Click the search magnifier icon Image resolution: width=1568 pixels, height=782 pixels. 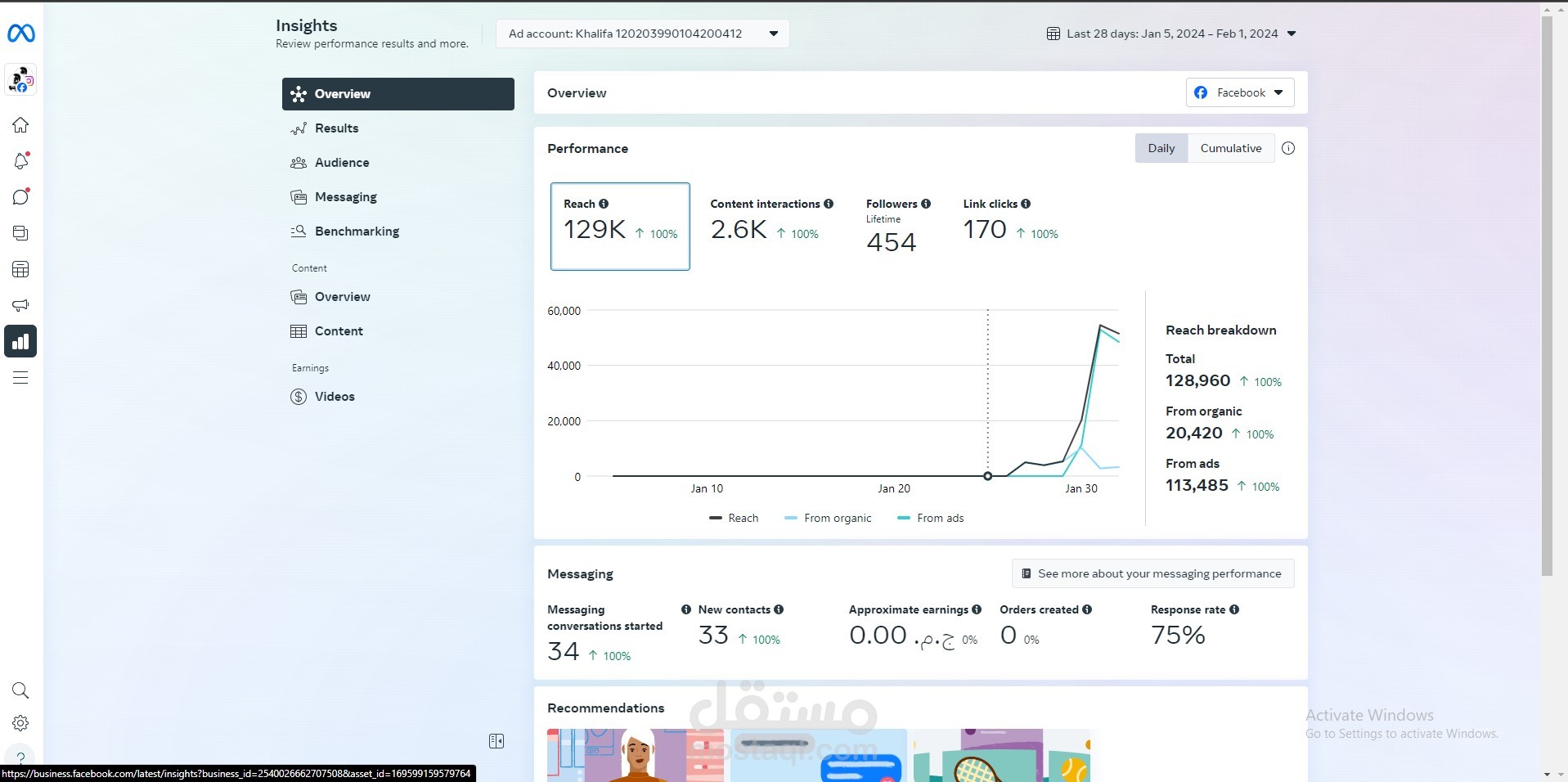click(20, 690)
